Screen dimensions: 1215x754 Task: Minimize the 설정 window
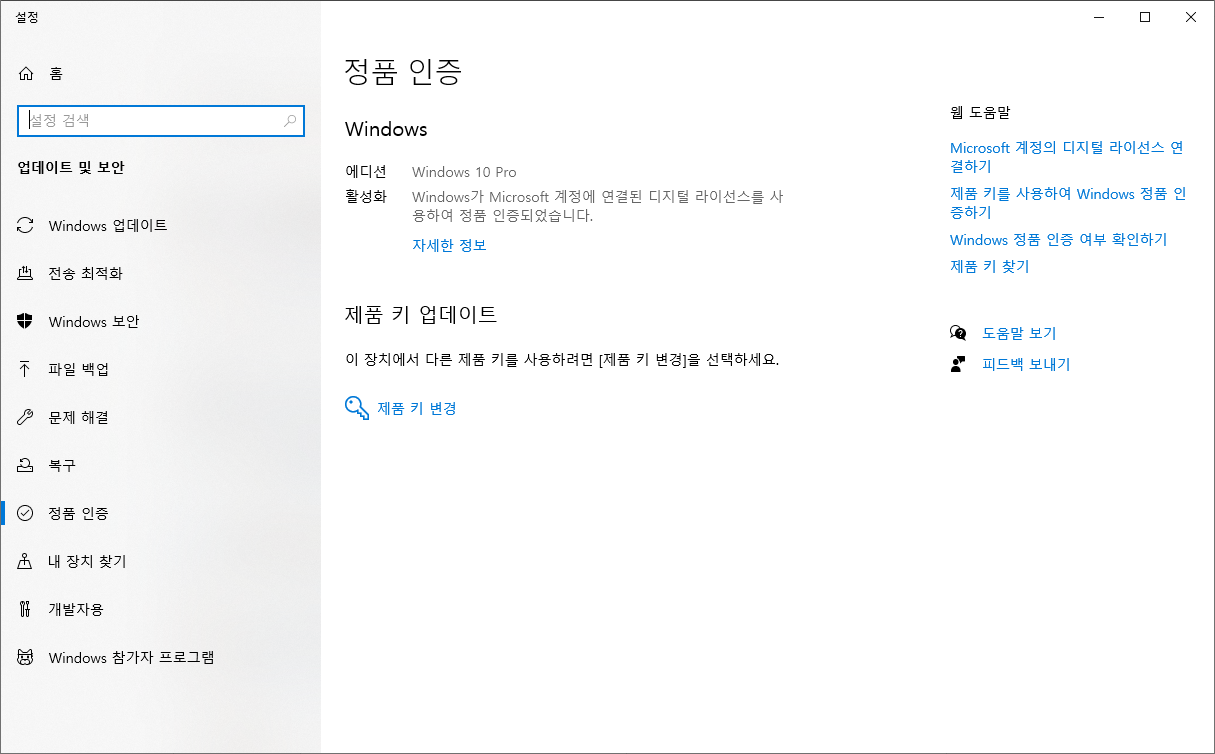click(1099, 17)
